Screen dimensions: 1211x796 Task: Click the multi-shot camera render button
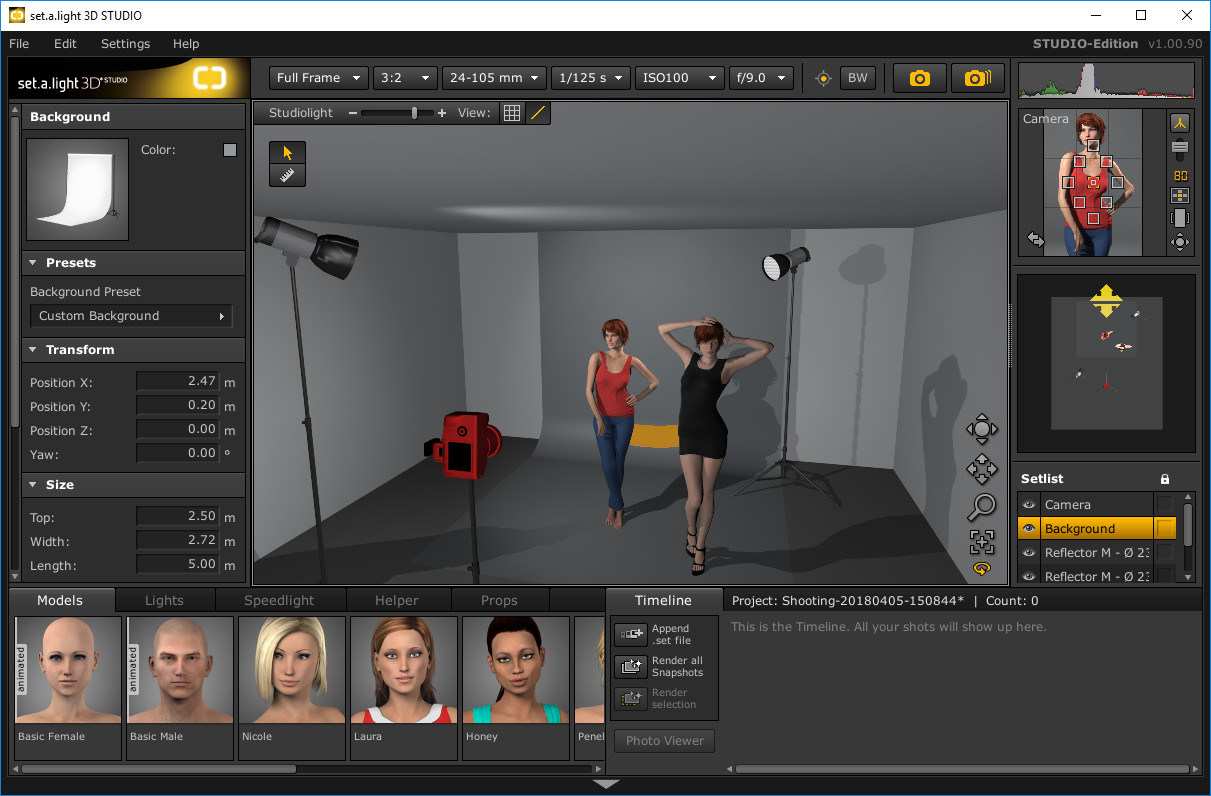click(977, 78)
